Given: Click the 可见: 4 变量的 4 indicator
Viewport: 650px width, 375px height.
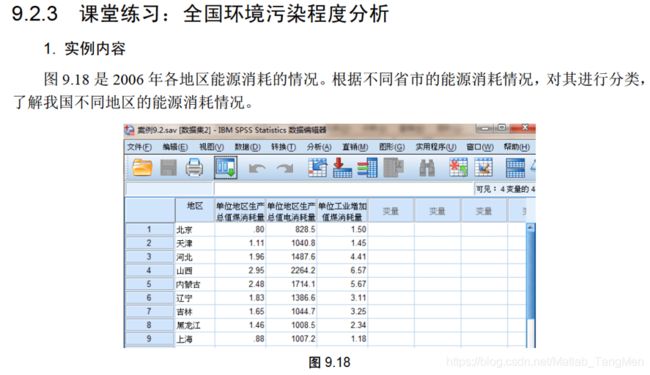Looking at the screenshot, I should tap(505, 189).
